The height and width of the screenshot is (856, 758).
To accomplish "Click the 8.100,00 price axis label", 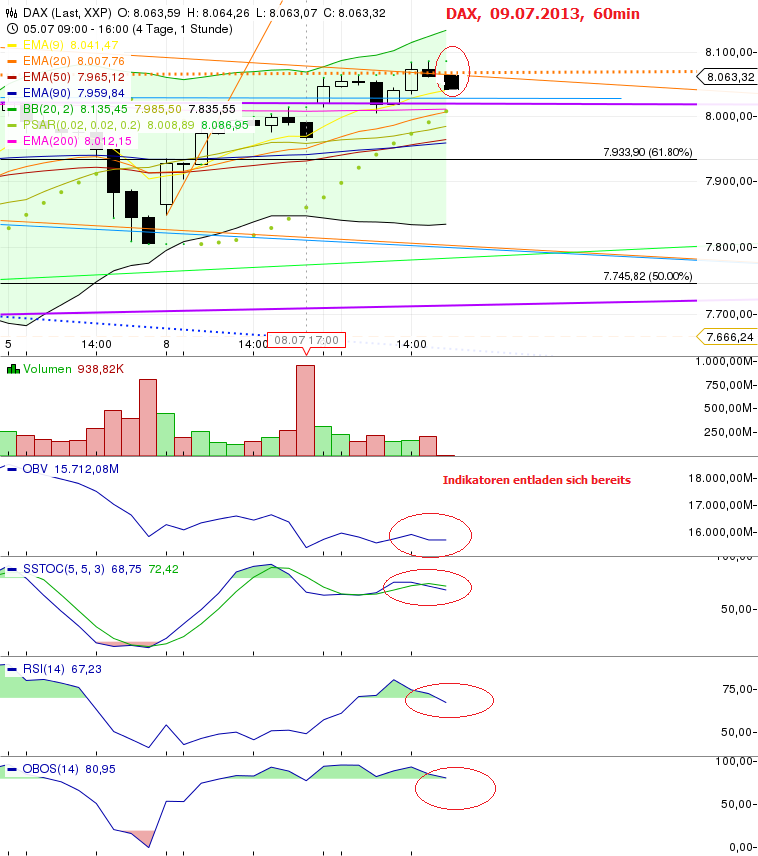I will click(729, 52).
